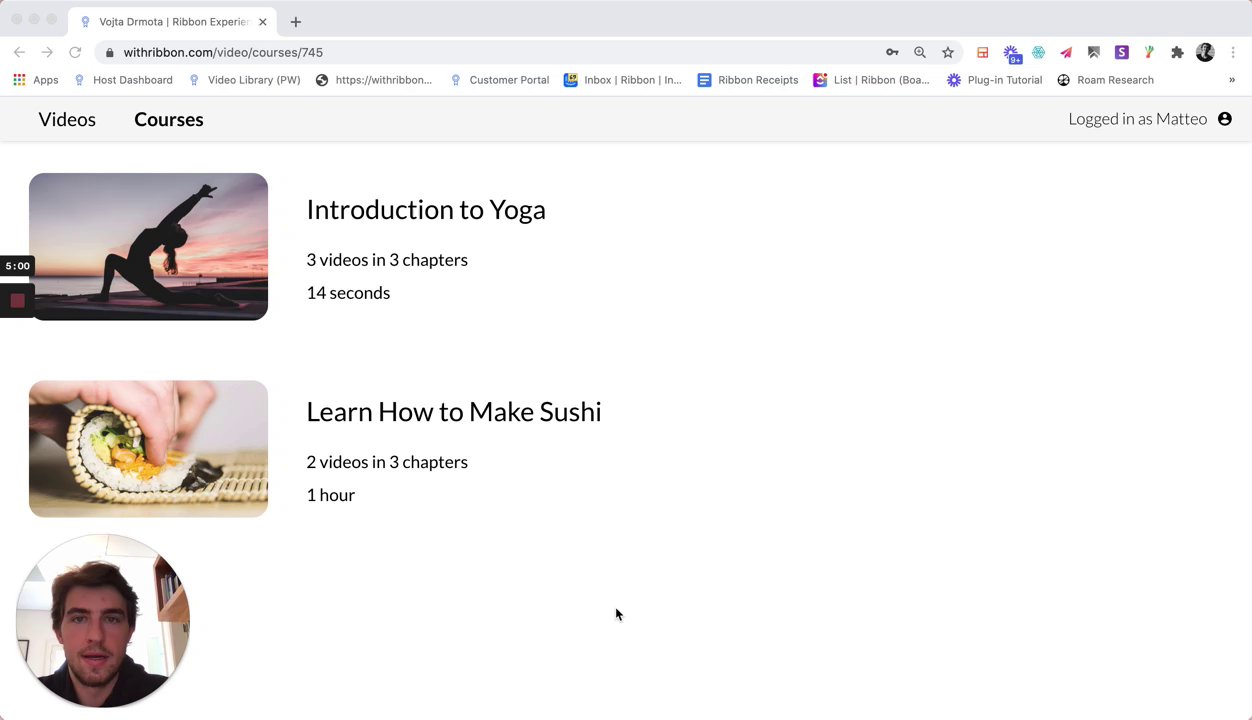Image resolution: width=1252 pixels, height=720 pixels.
Task: Open the Chrome extensions puzzle icon
Action: click(x=1177, y=52)
